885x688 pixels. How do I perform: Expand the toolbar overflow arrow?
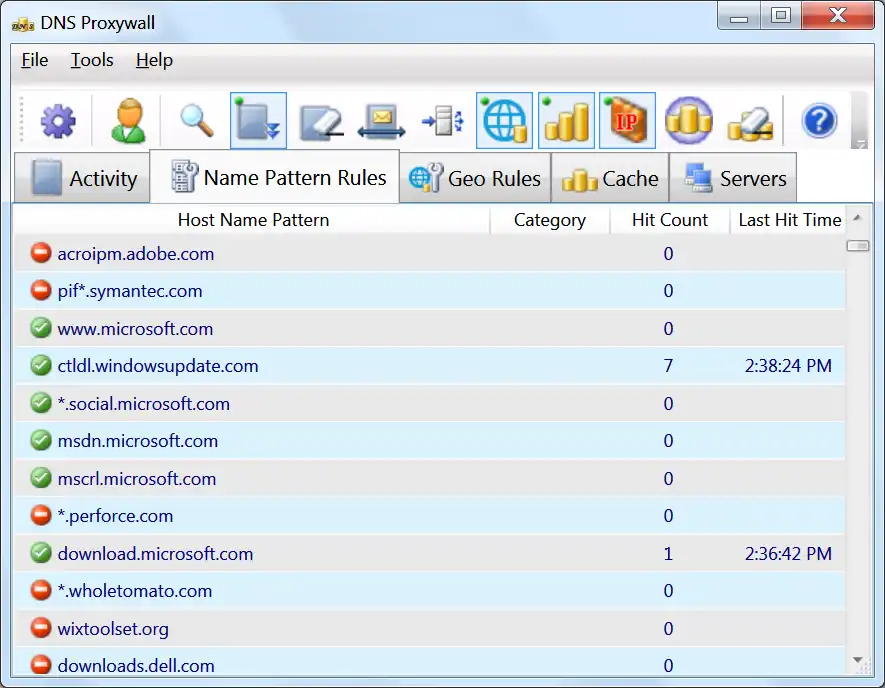coord(860,144)
